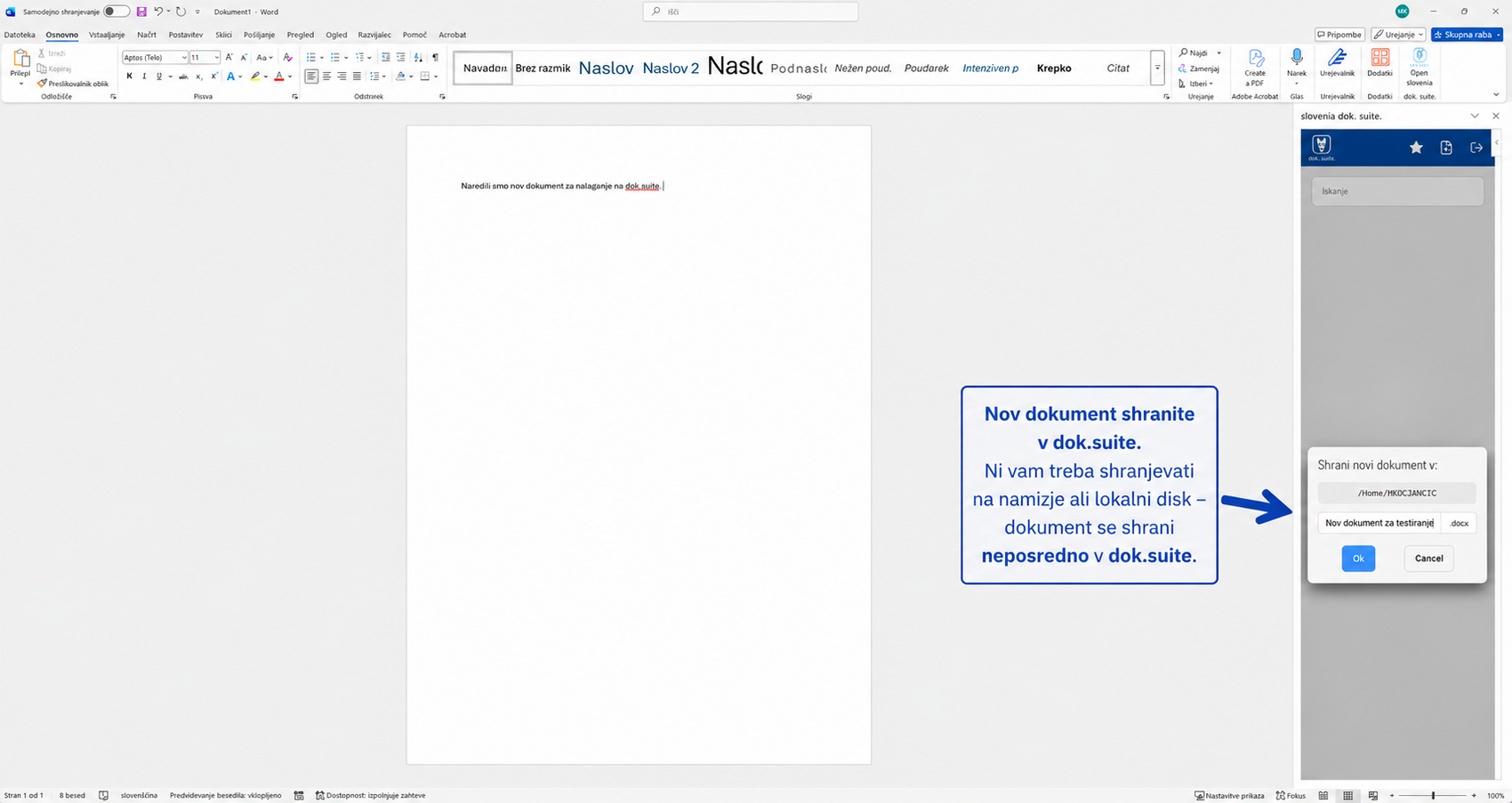Click Cancel in the save dialog
Viewport: 1512px width, 803px height.
pyautogui.click(x=1429, y=558)
